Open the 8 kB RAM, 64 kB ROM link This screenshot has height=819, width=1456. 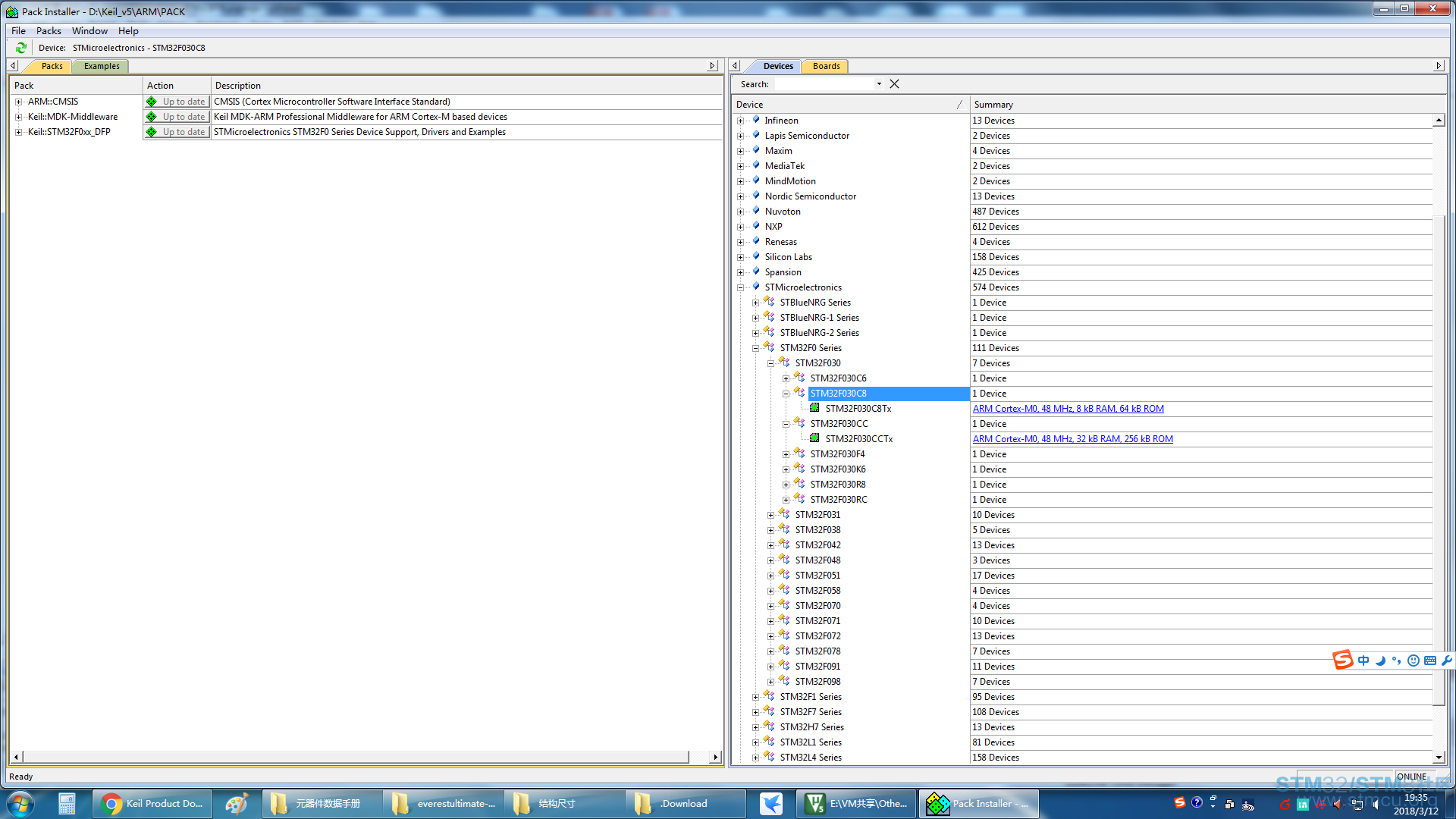pos(1068,409)
